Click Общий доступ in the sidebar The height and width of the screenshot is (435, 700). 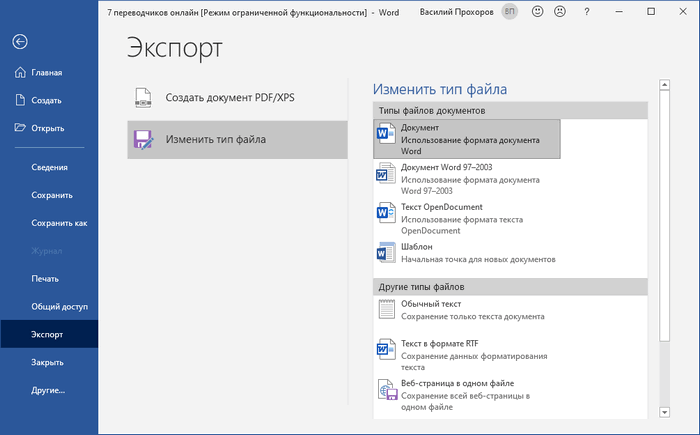pyautogui.click(x=58, y=306)
